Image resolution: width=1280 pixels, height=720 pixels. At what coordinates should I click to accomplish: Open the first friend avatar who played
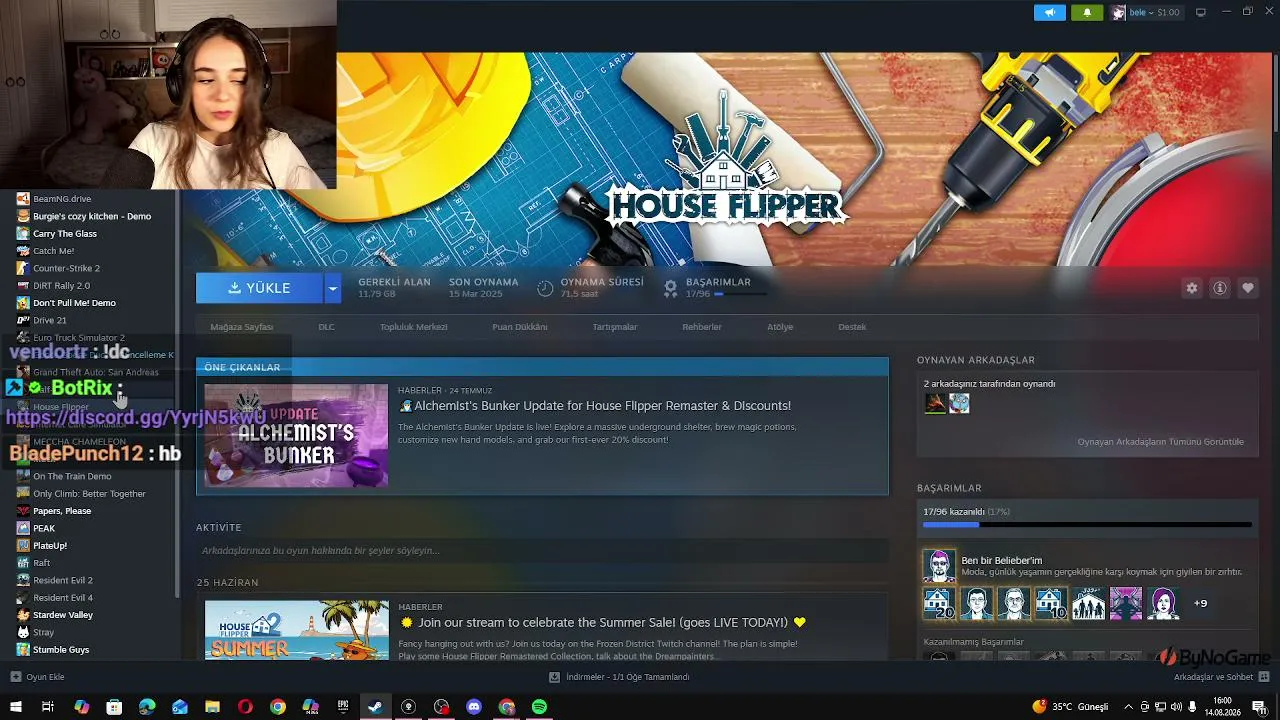934,403
